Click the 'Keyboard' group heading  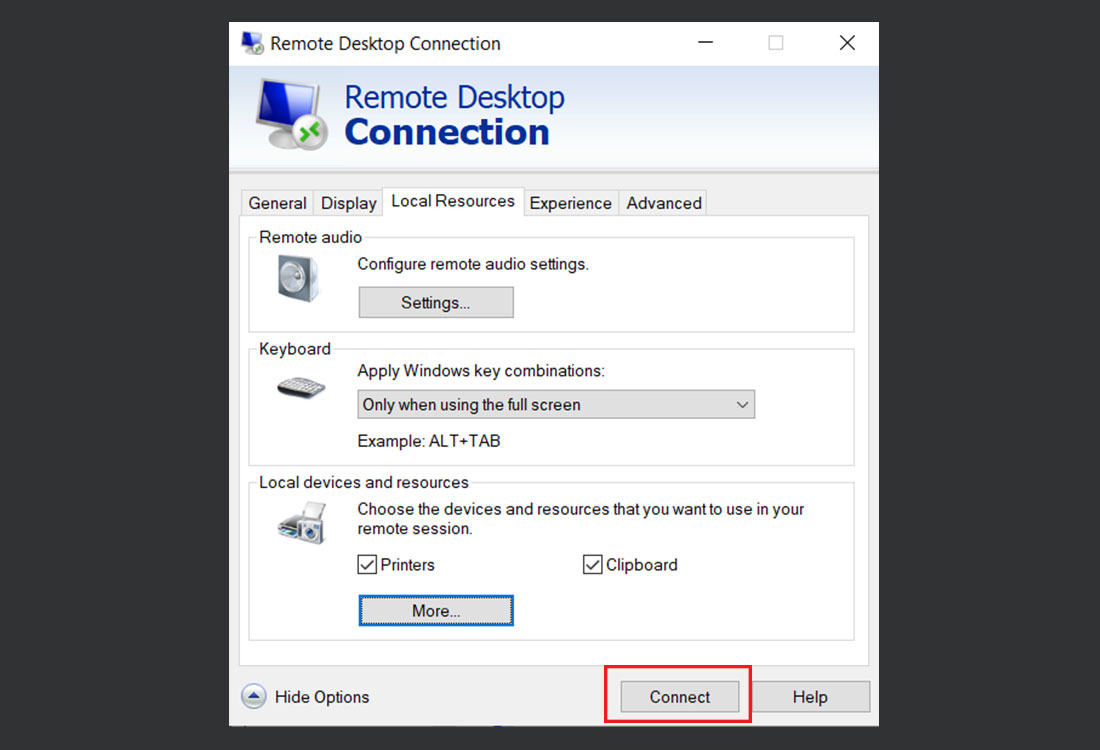coord(295,349)
